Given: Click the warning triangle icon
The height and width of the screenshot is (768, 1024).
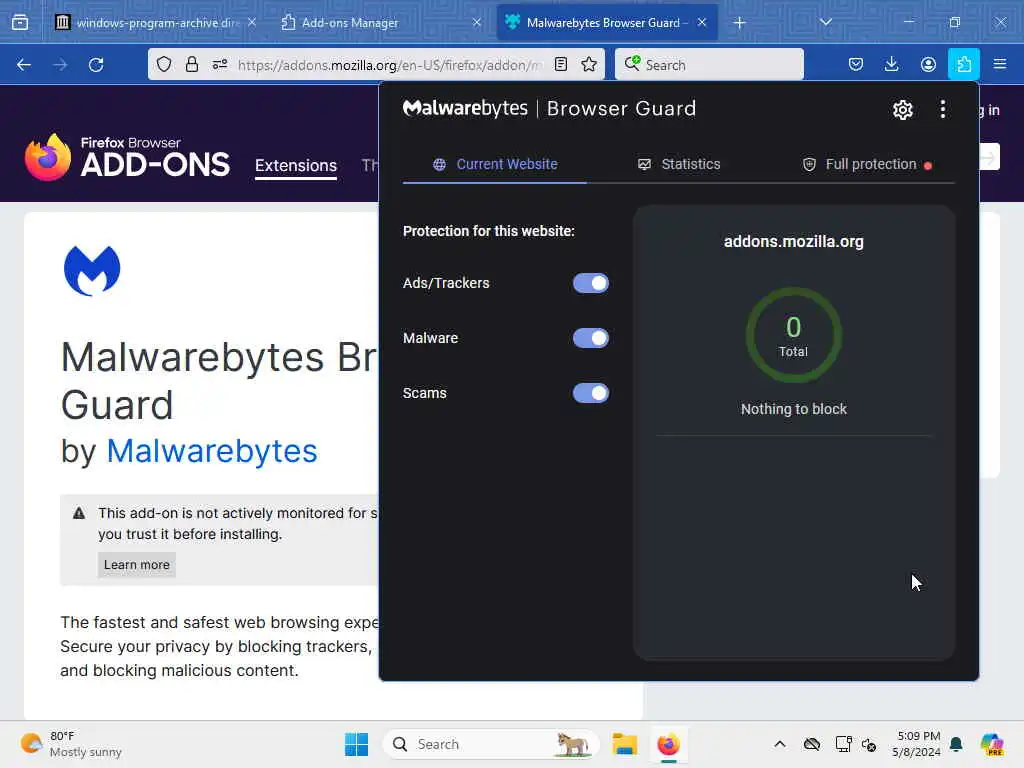Looking at the screenshot, I should point(79,513).
